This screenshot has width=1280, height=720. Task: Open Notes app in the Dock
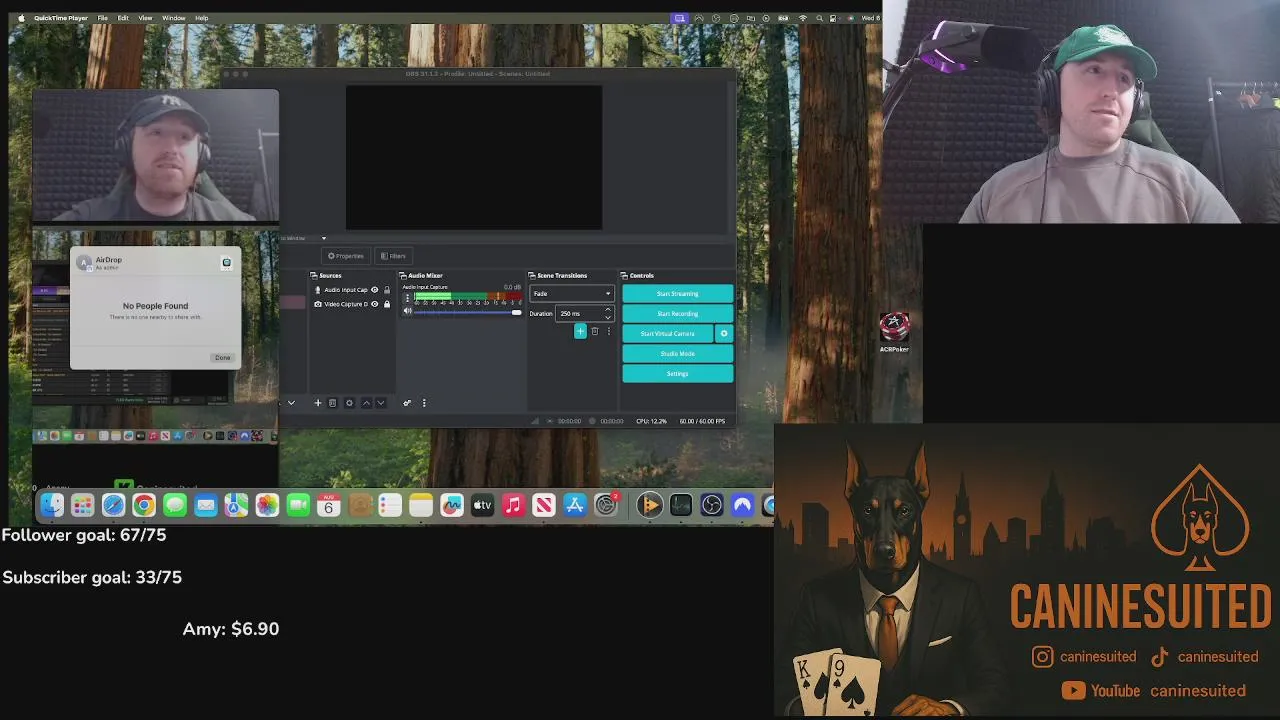point(421,506)
